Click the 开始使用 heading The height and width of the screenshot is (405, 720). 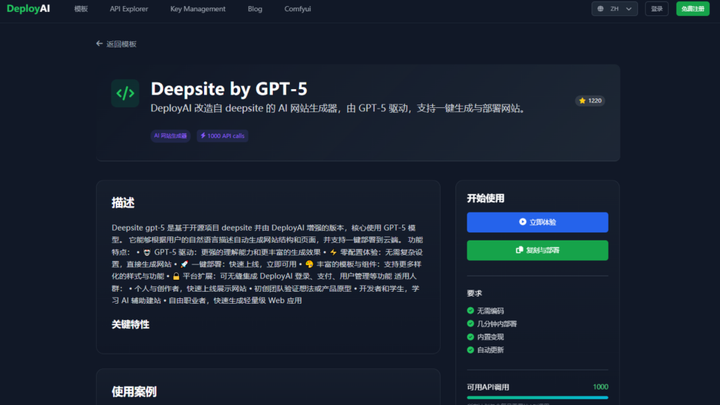click(x=485, y=198)
